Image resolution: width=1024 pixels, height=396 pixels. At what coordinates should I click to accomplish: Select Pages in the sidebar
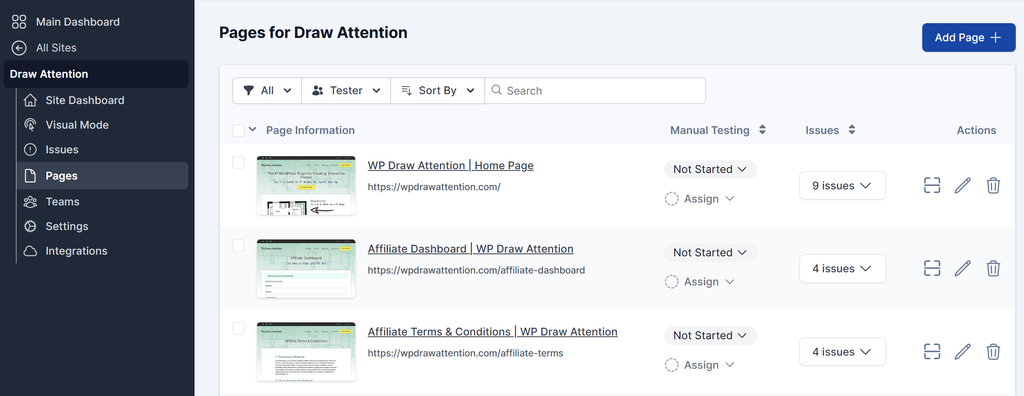pyautogui.click(x=103, y=176)
